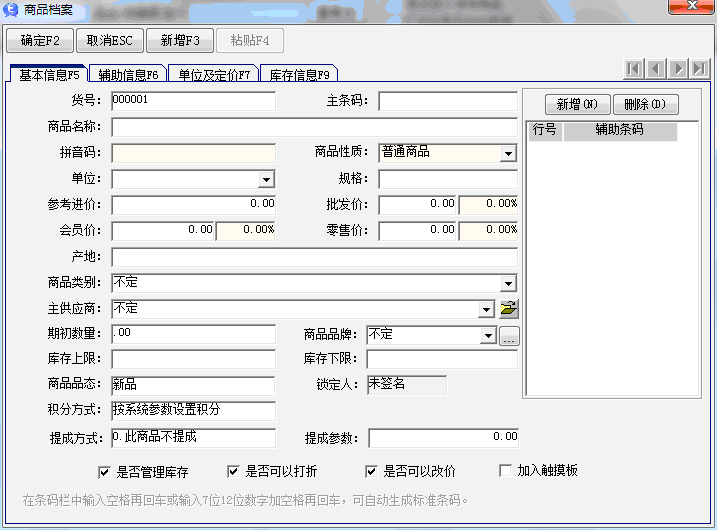Click the ellipsis button beside 商品品牌

tap(509, 336)
